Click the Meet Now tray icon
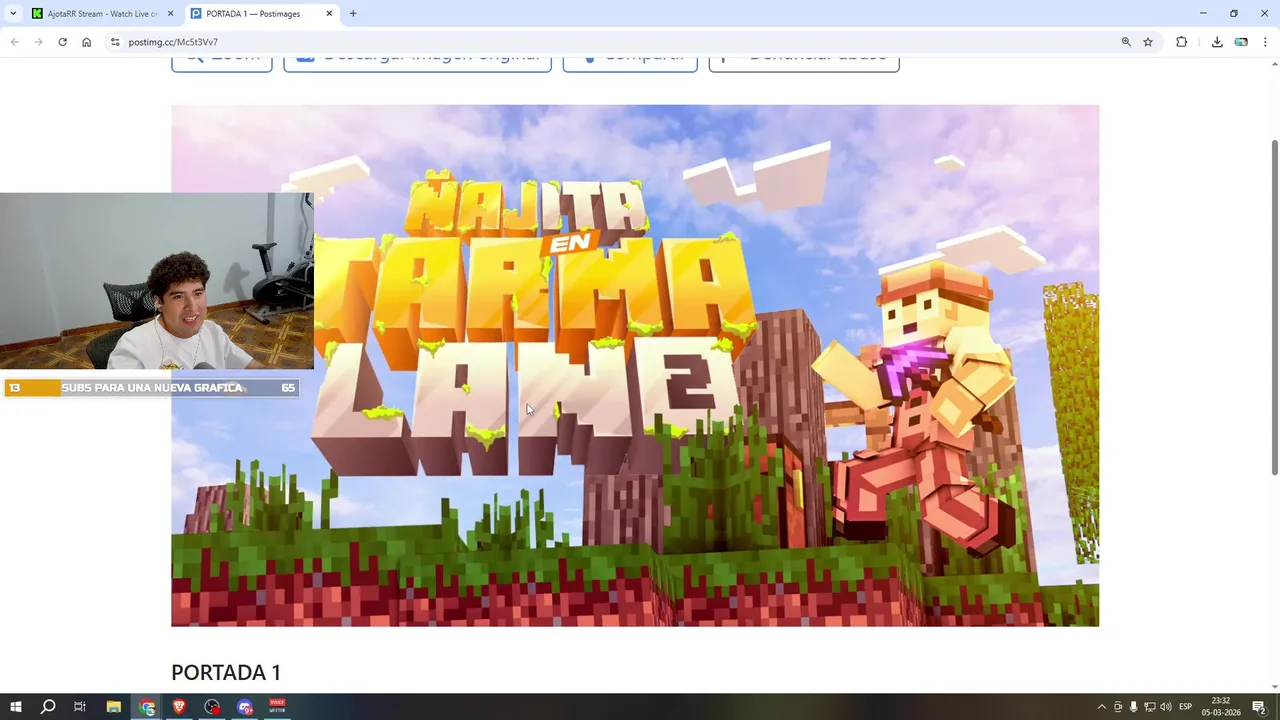 click(1118, 707)
